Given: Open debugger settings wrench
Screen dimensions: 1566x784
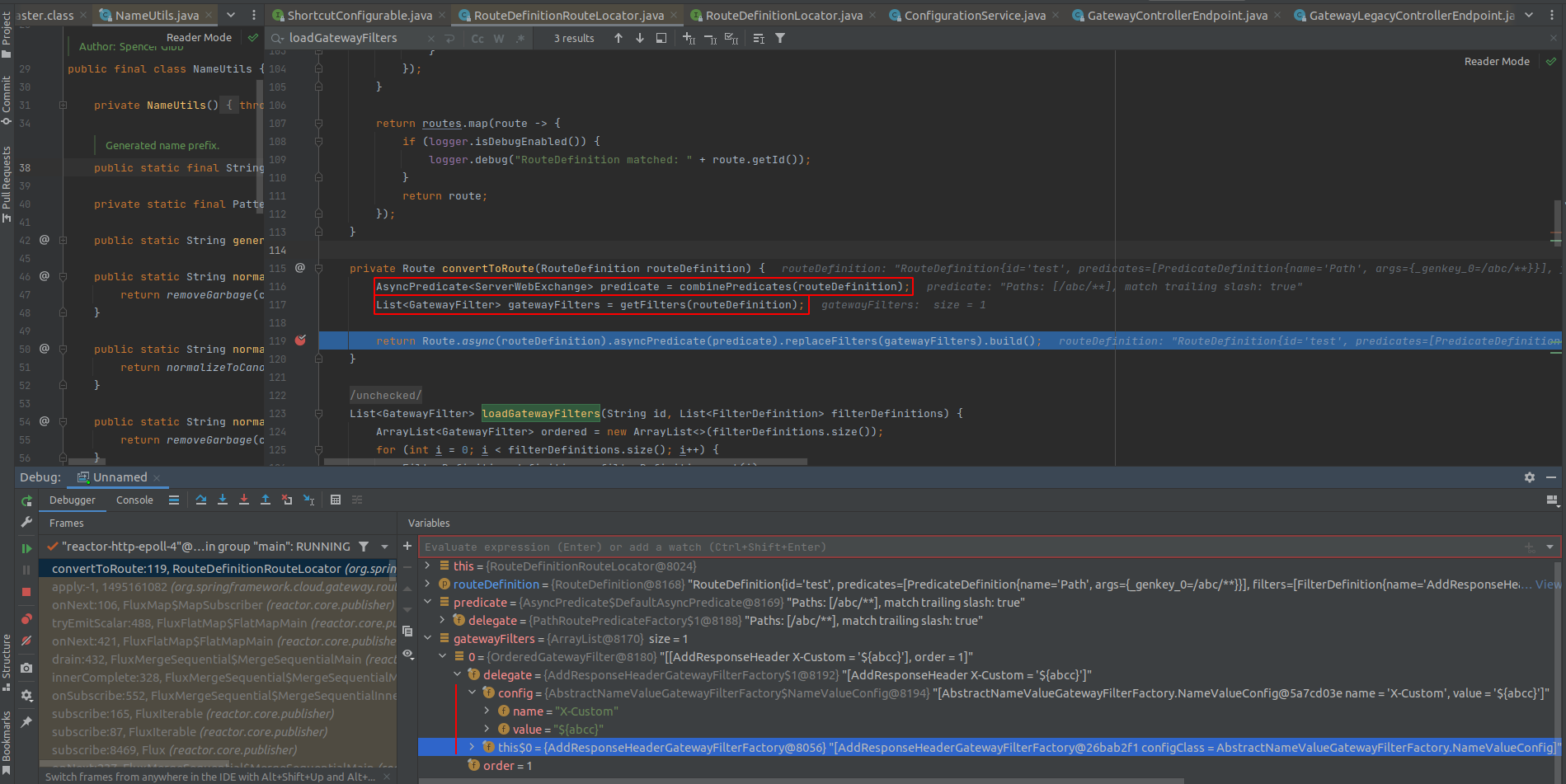Looking at the screenshot, I should click(x=26, y=522).
